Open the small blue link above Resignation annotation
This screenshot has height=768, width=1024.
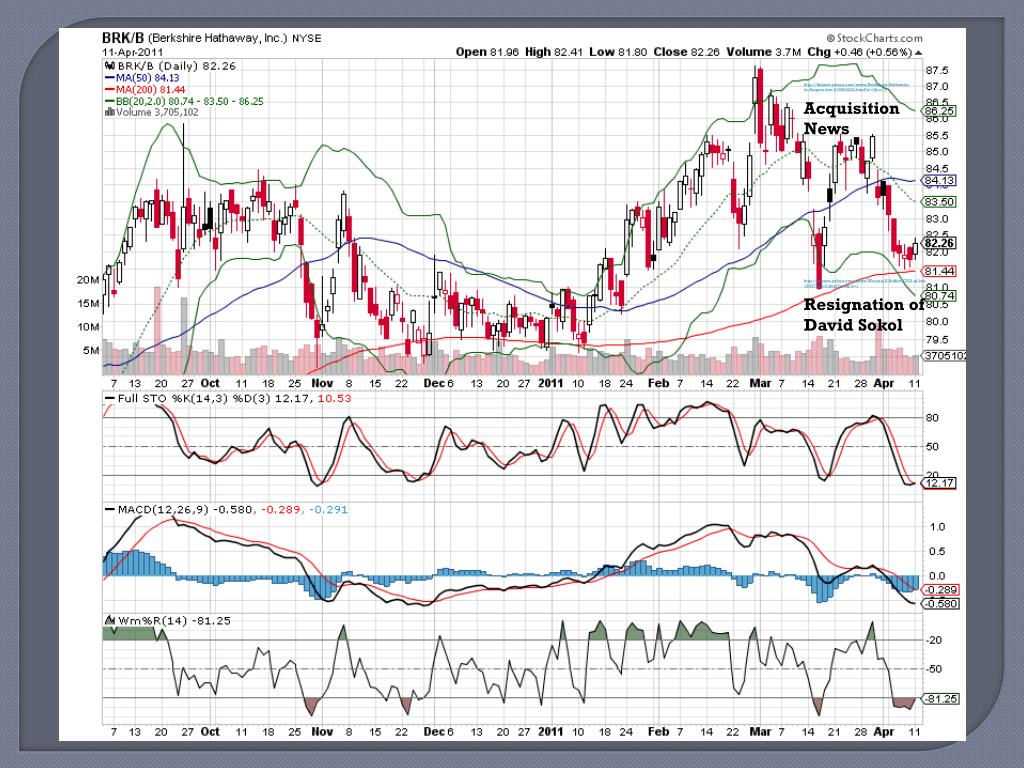[863, 283]
